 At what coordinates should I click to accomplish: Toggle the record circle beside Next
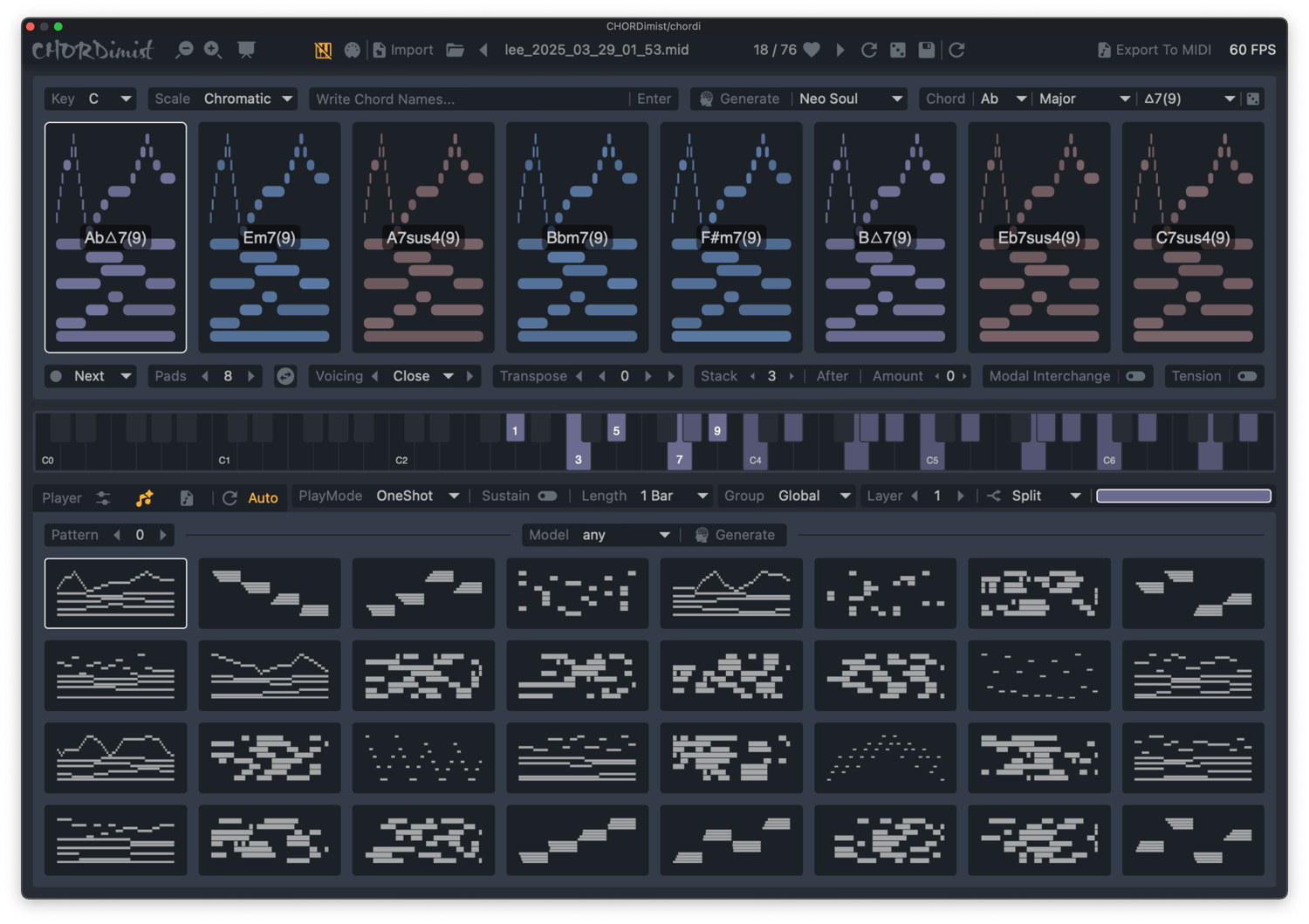[56, 376]
